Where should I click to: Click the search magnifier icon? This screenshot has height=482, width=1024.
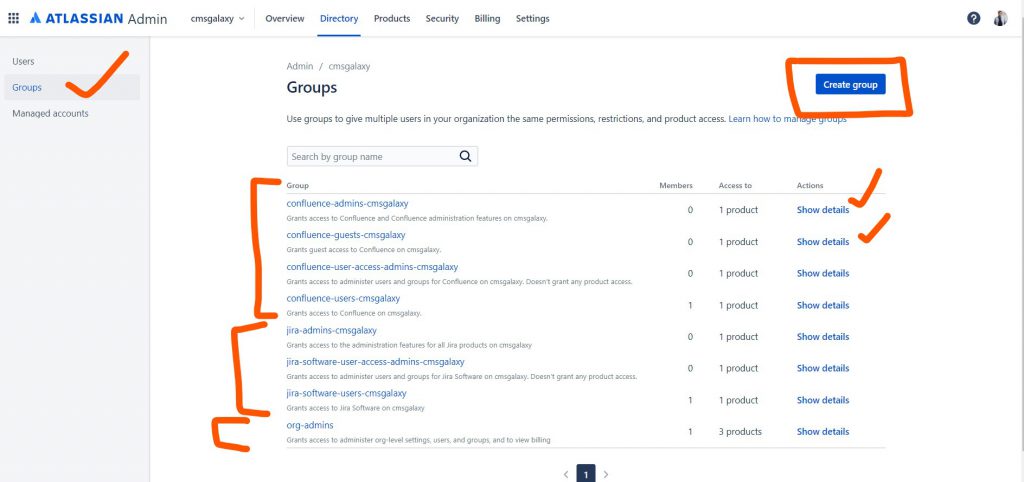point(465,156)
